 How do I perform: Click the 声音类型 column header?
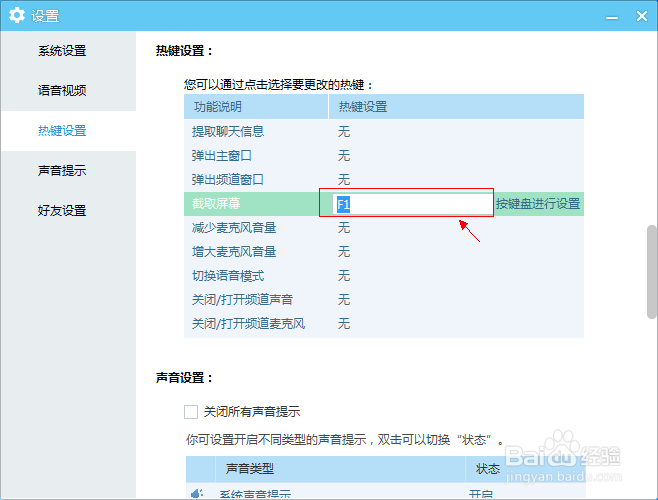(340, 469)
